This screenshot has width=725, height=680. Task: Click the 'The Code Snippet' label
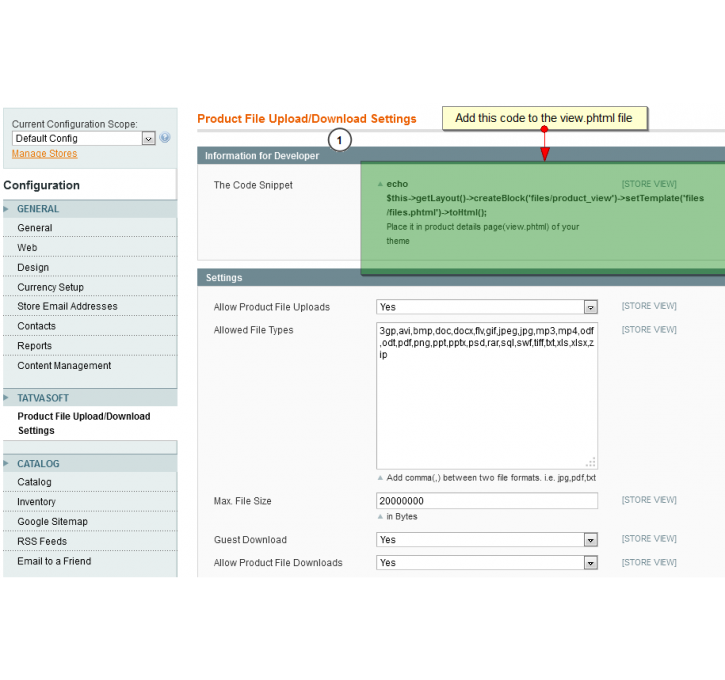(x=253, y=185)
